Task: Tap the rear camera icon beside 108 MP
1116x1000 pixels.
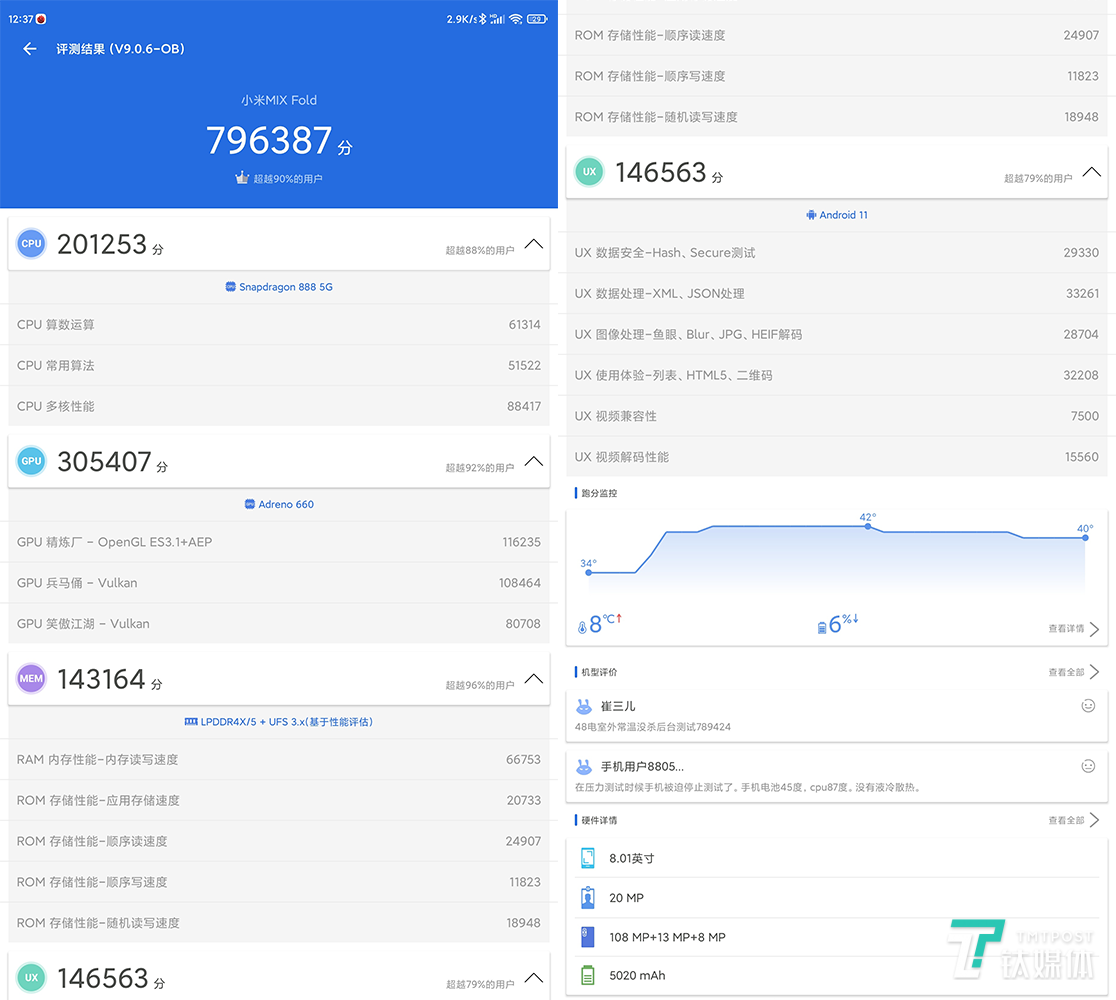Action: (x=587, y=937)
